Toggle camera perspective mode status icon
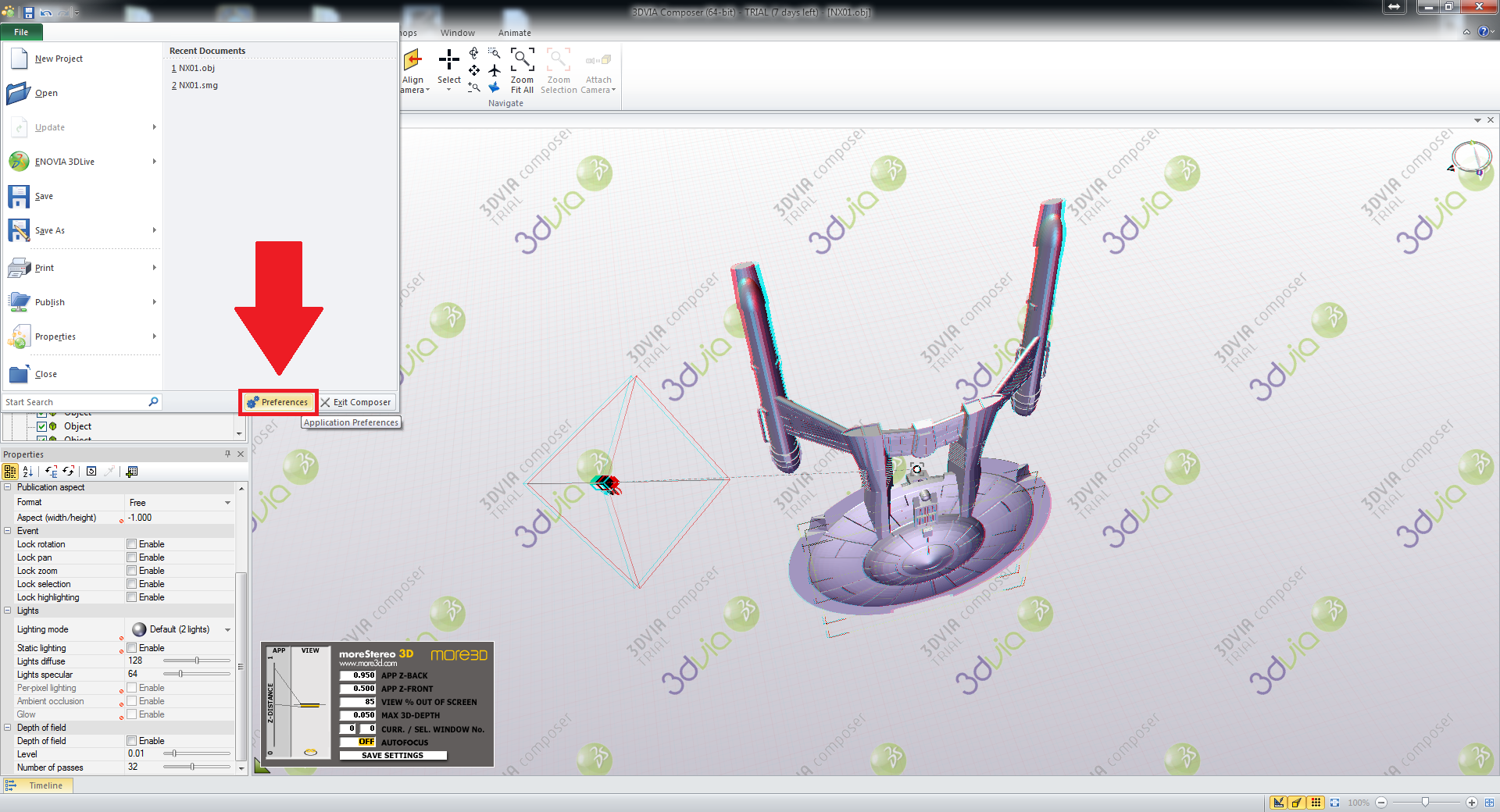The width and height of the screenshot is (1500, 812). coord(1297,803)
